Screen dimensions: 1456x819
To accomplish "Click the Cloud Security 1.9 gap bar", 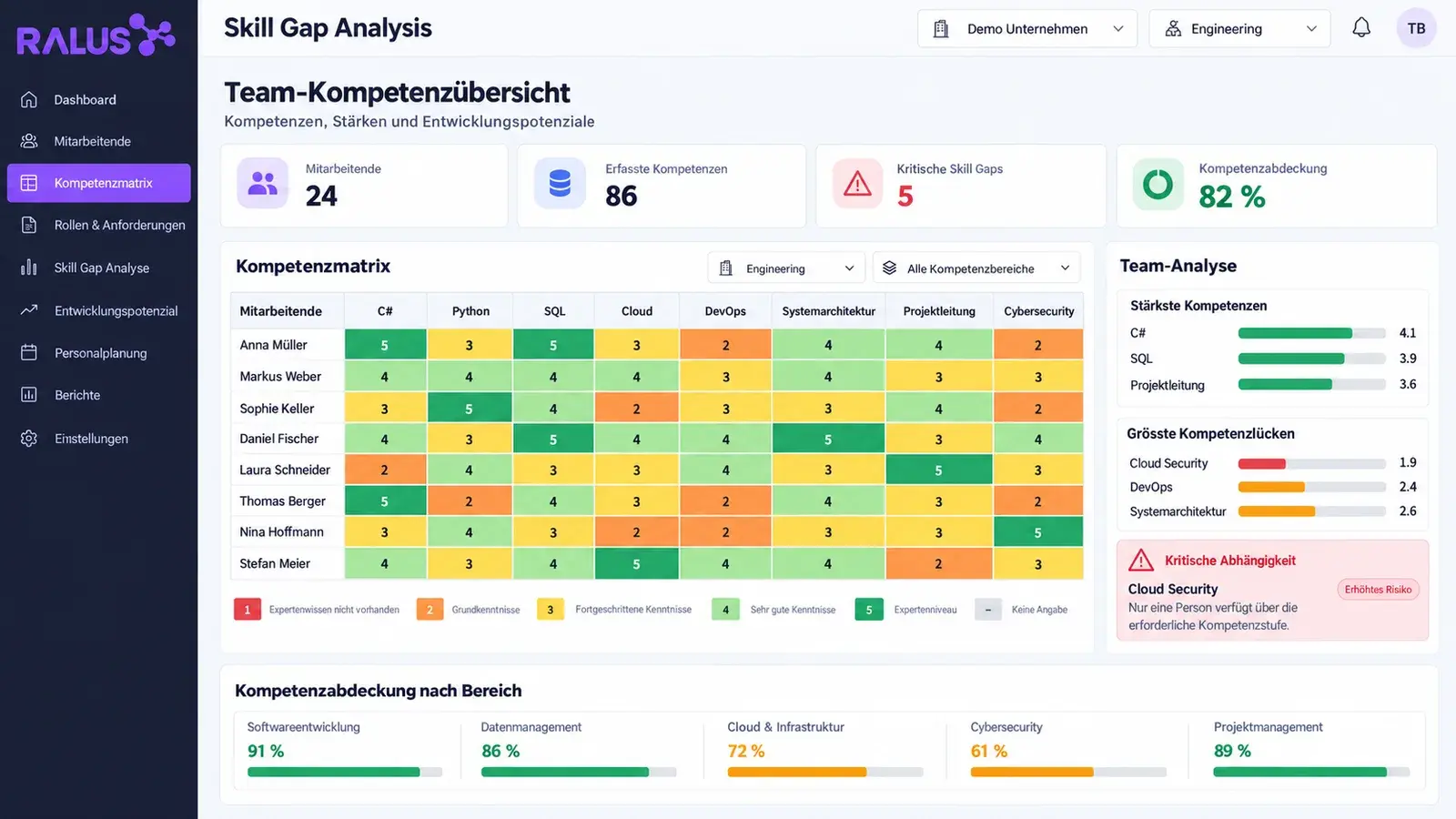I will 1312,463.
